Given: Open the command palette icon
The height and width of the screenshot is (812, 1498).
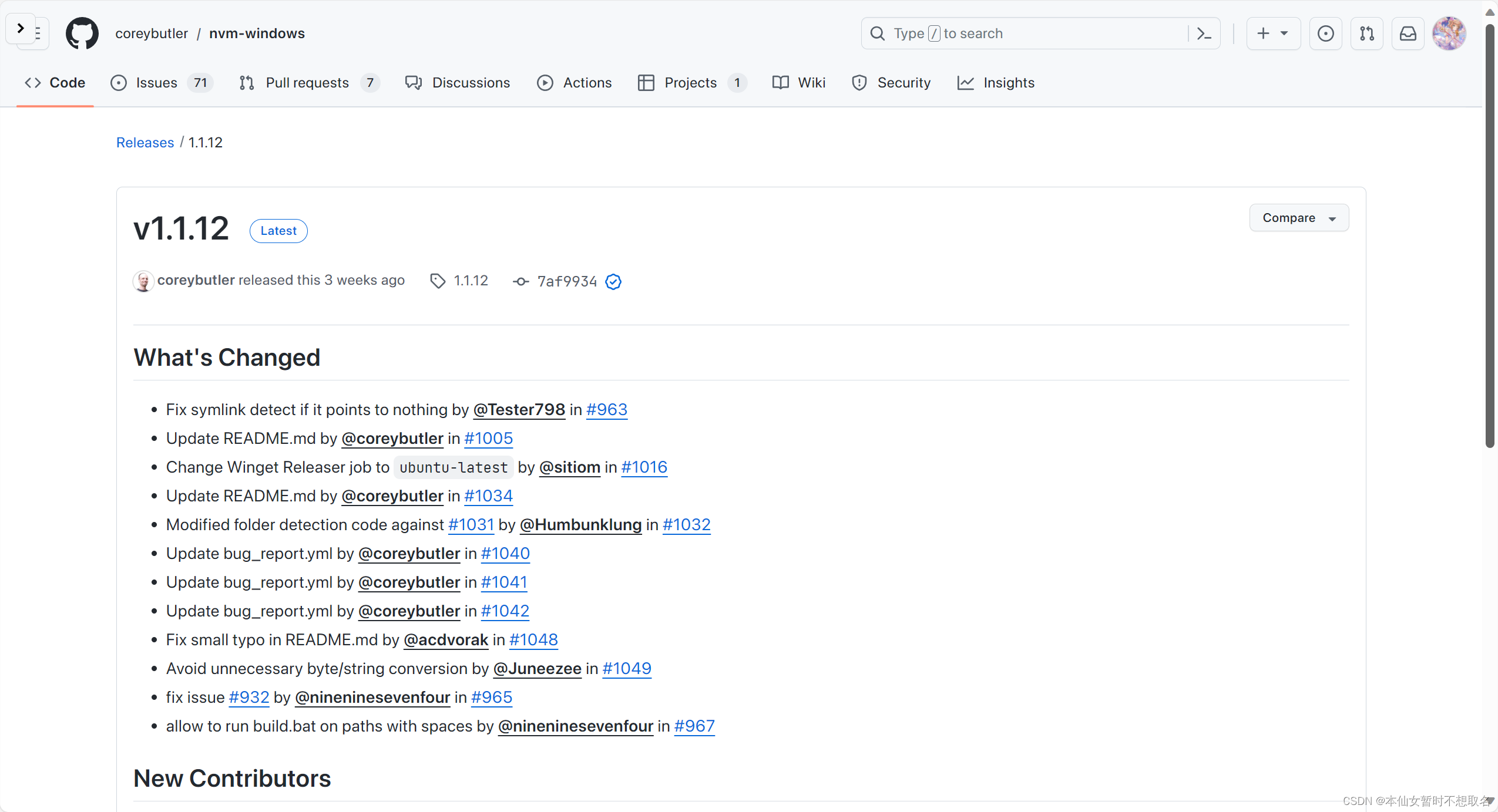Looking at the screenshot, I should [1204, 33].
